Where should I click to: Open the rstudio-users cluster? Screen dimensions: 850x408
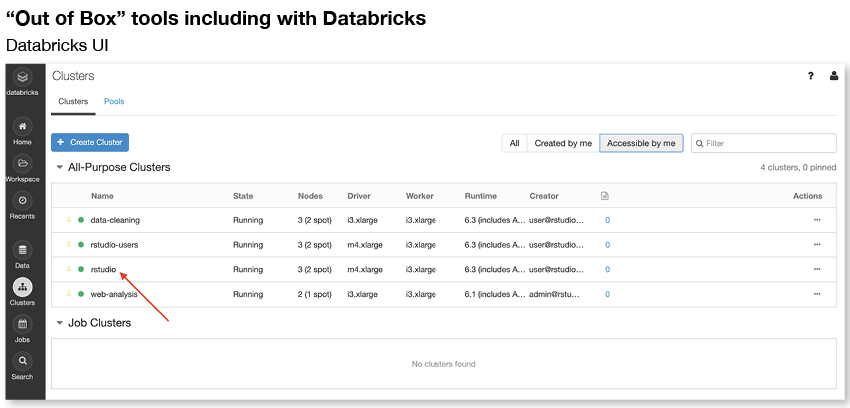(114, 245)
